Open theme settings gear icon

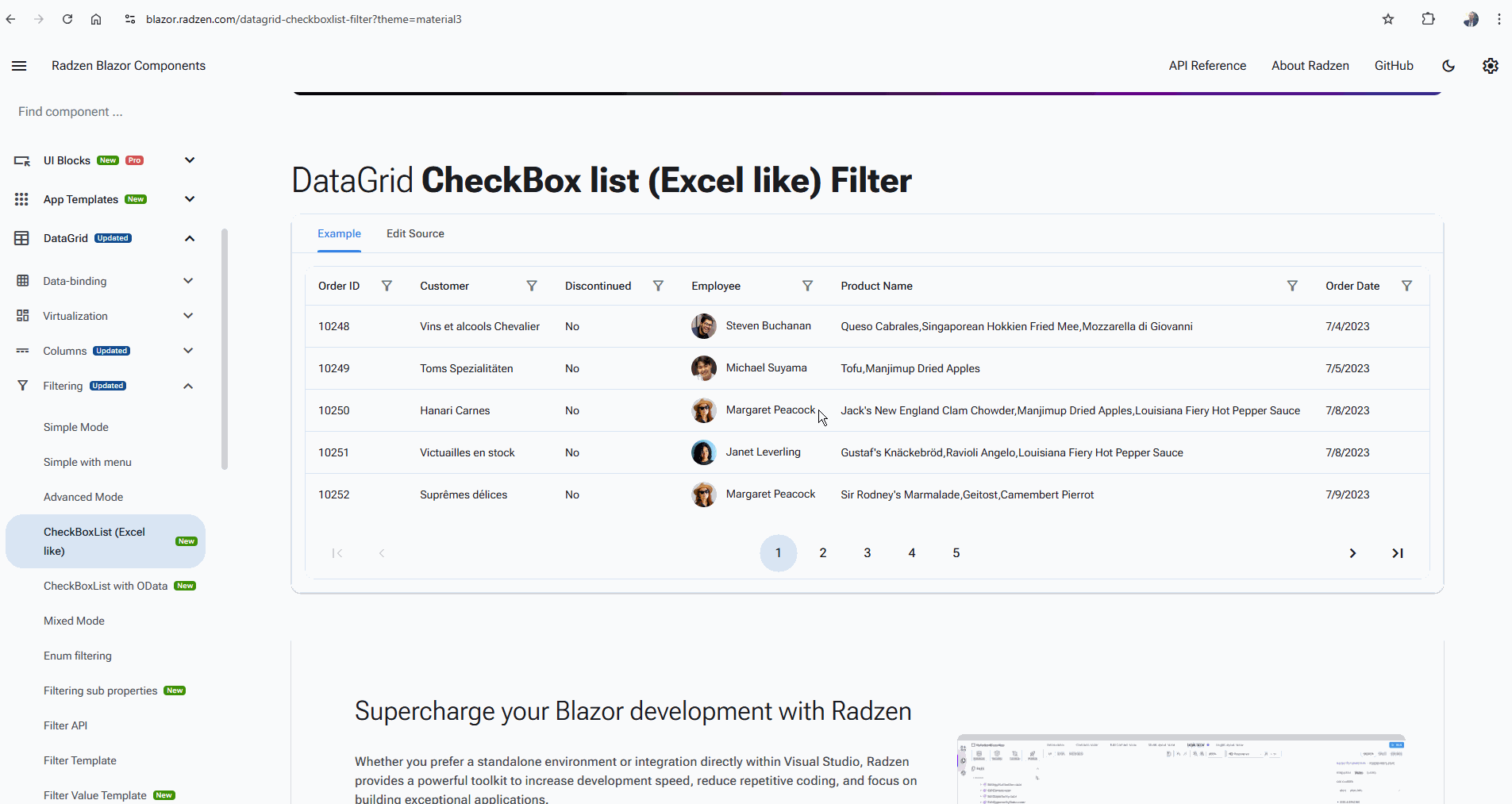(1491, 66)
